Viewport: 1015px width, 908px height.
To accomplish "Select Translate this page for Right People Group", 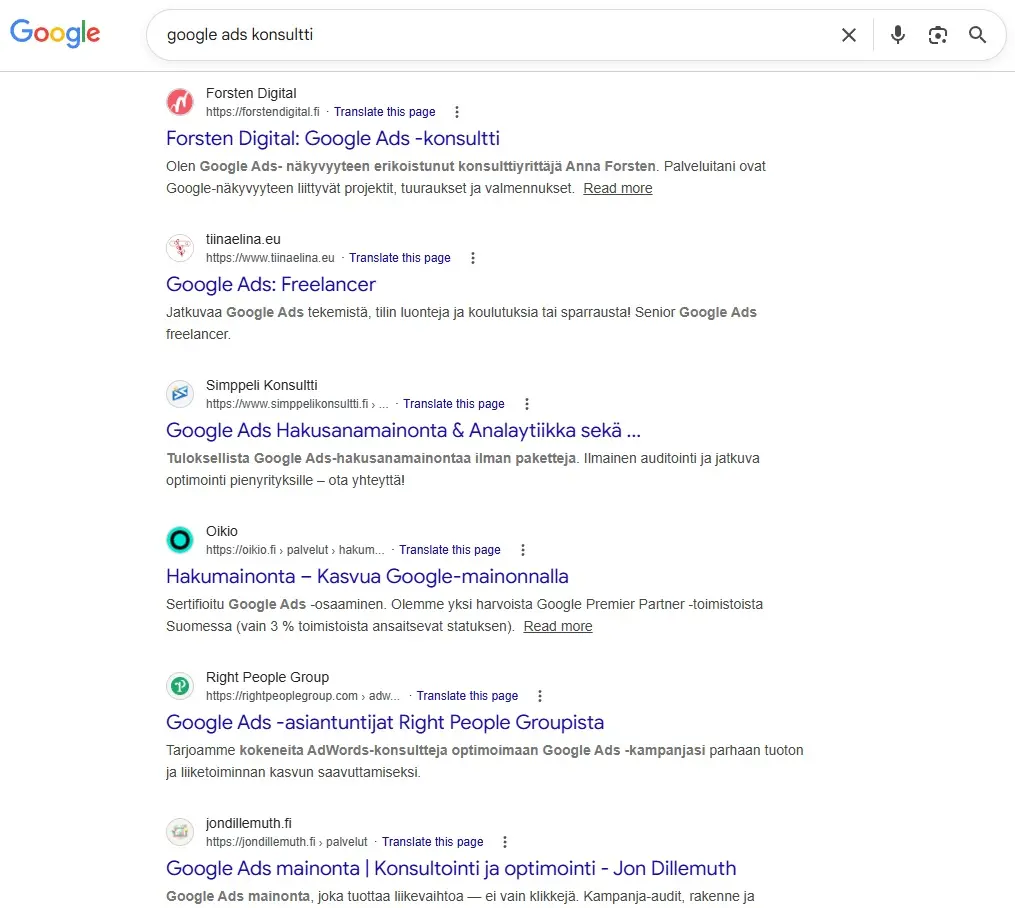I will tap(467, 695).
